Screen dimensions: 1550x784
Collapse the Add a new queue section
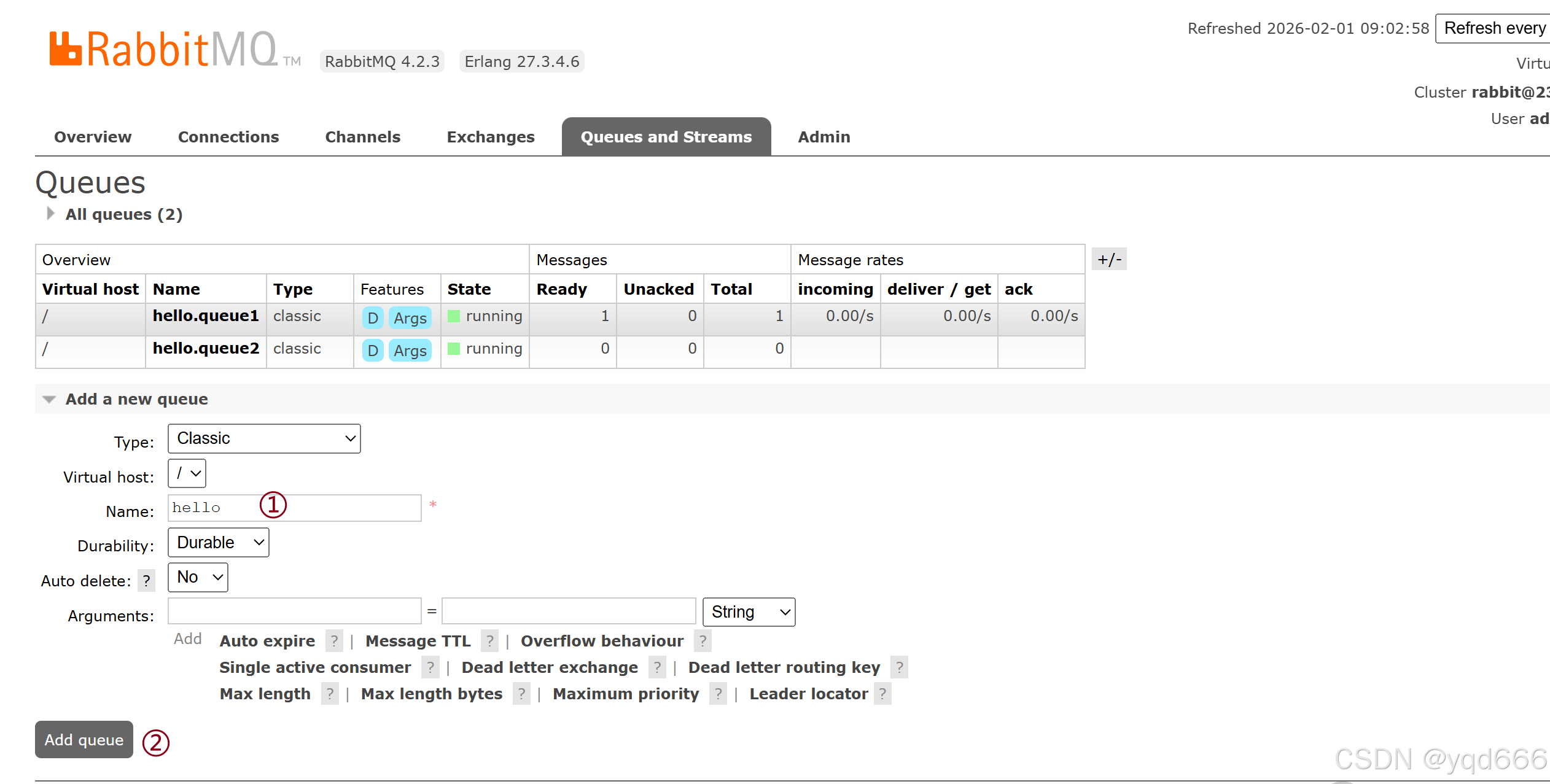[x=136, y=399]
